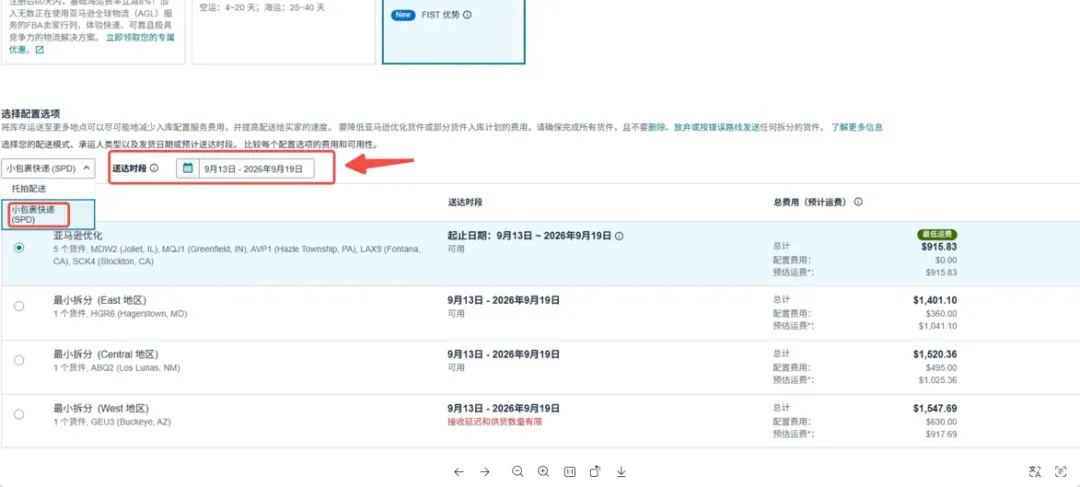Select 最小拆分 (West 地区) radio option
The height and width of the screenshot is (487, 1080).
tap(19, 414)
